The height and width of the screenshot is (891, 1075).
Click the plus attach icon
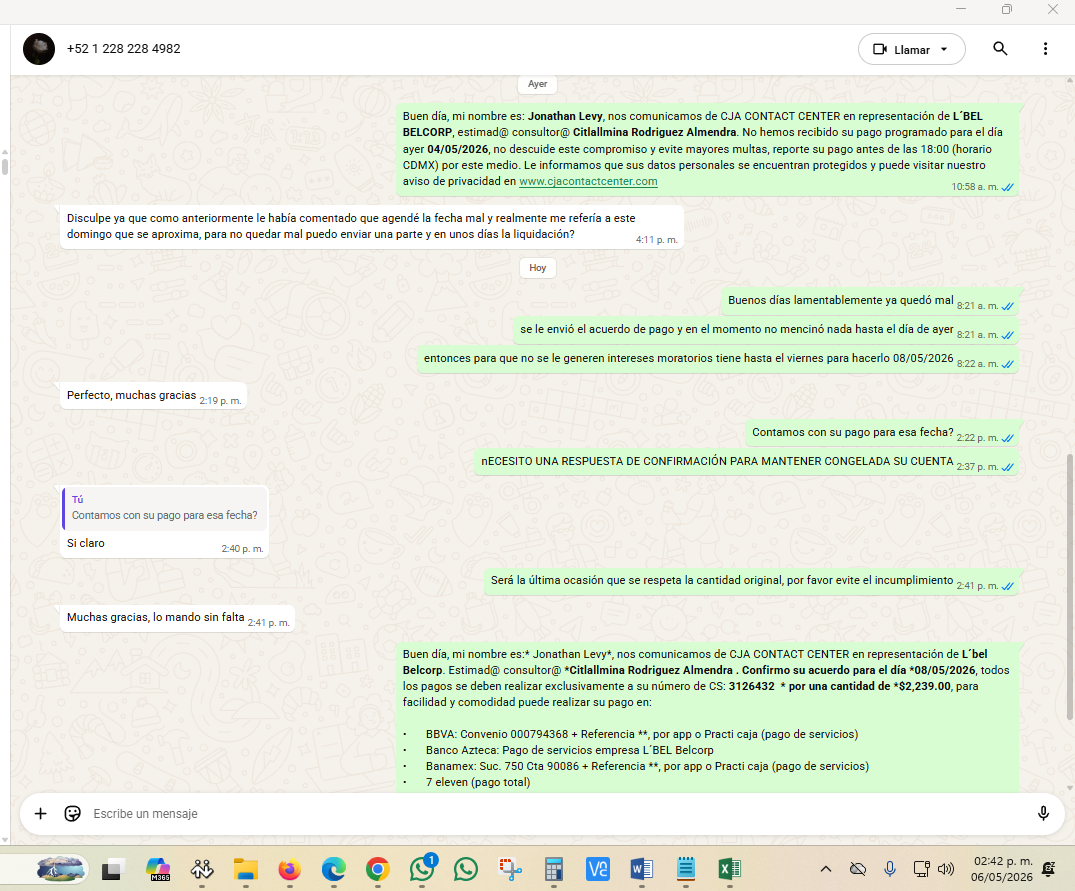[x=40, y=814]
